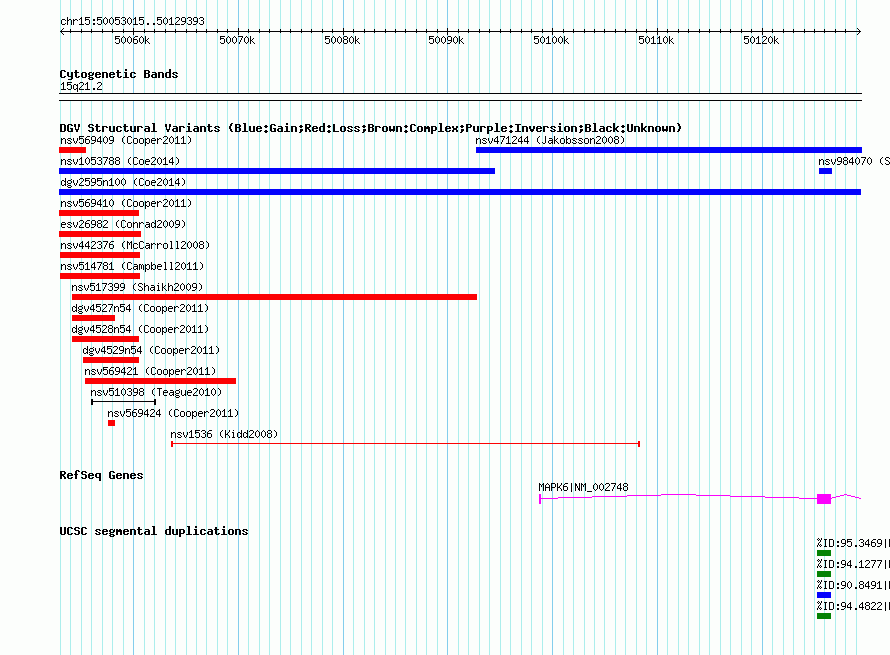Click the UCSC segmental duplications track title
The width and height of the screenshot is (890, 655).
[x=154, y=531]
